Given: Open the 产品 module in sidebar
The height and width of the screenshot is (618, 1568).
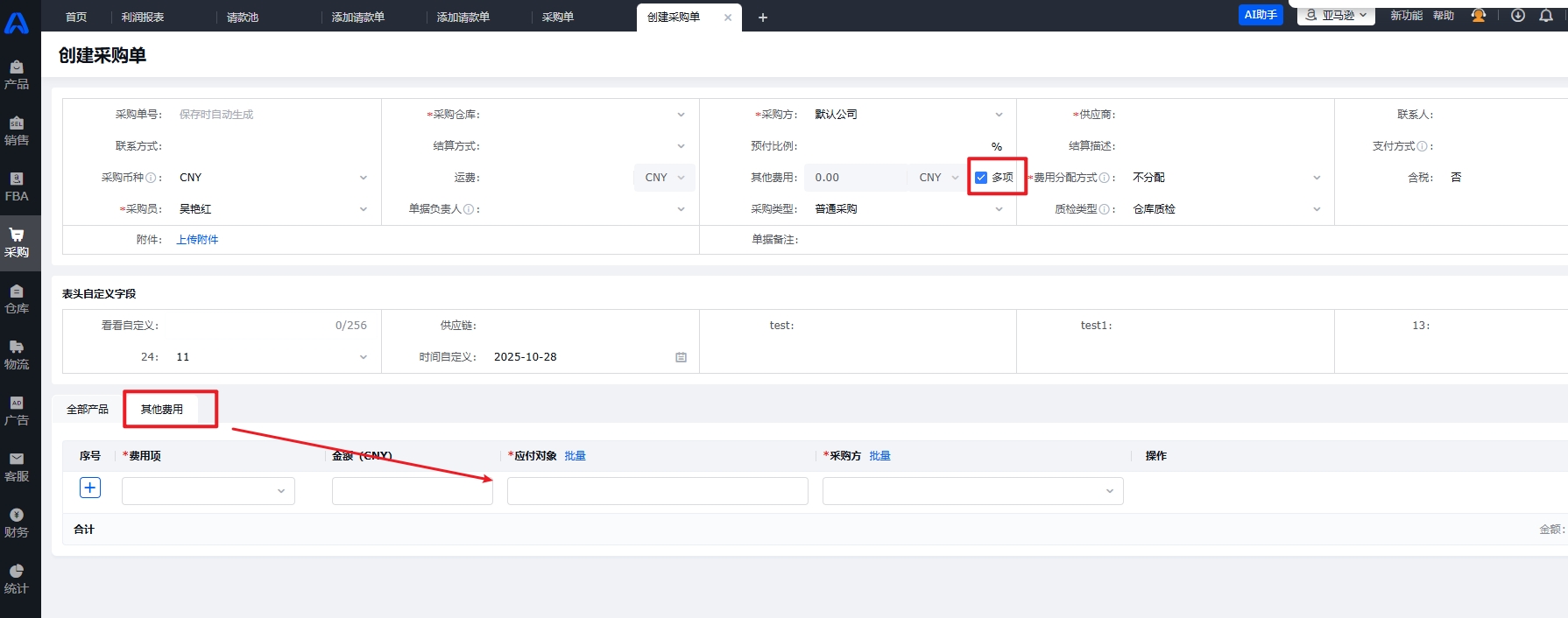Looking at the screenshot, I should coord(17,74).
